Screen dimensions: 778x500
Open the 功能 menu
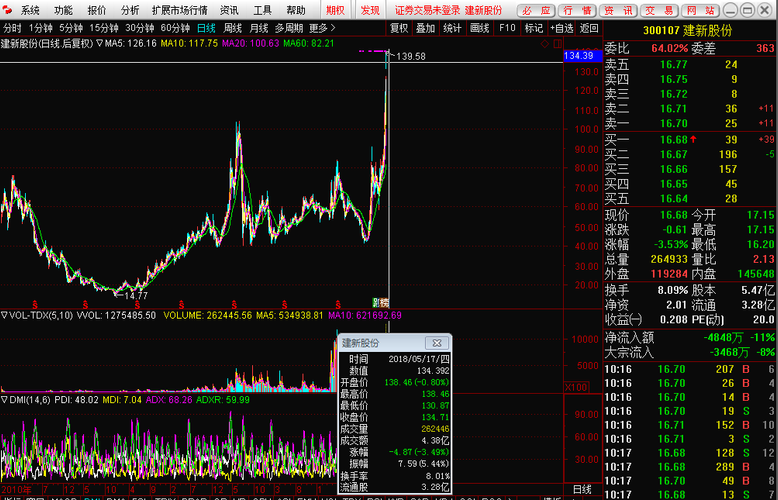64,10
